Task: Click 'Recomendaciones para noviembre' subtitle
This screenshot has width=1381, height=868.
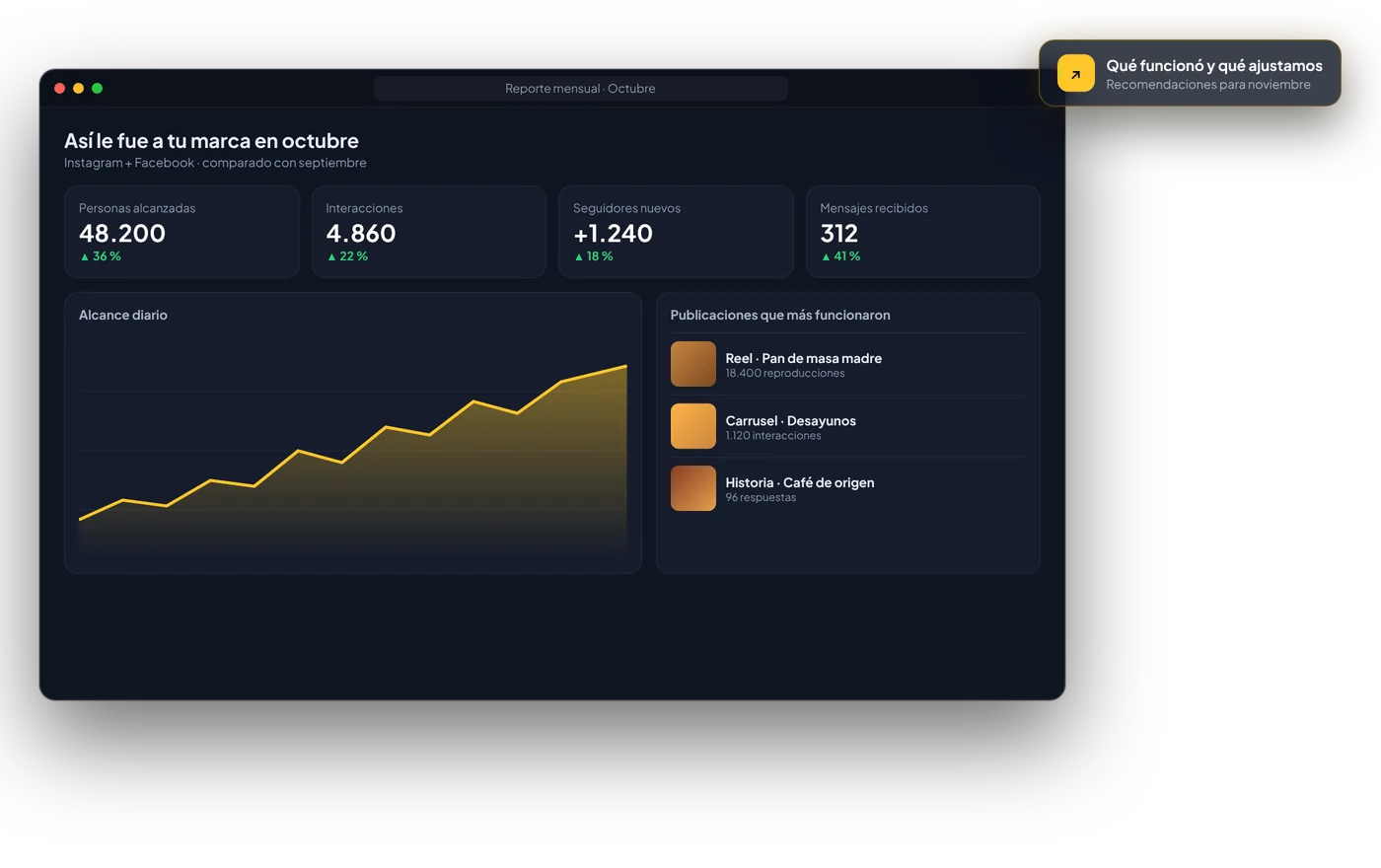Action: [x=1208, y=85]
